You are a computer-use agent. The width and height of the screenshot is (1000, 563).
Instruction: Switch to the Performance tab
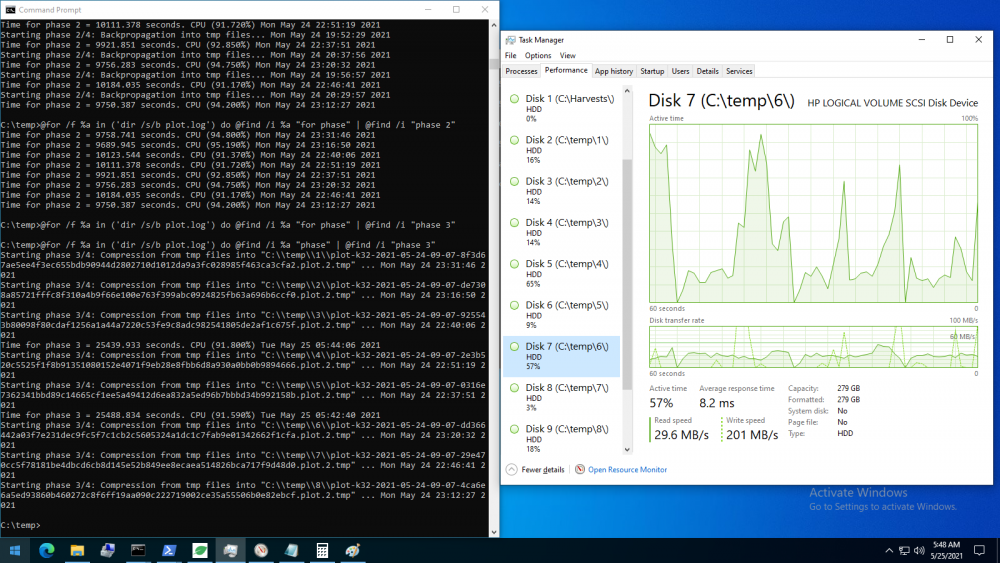[566, 71]
